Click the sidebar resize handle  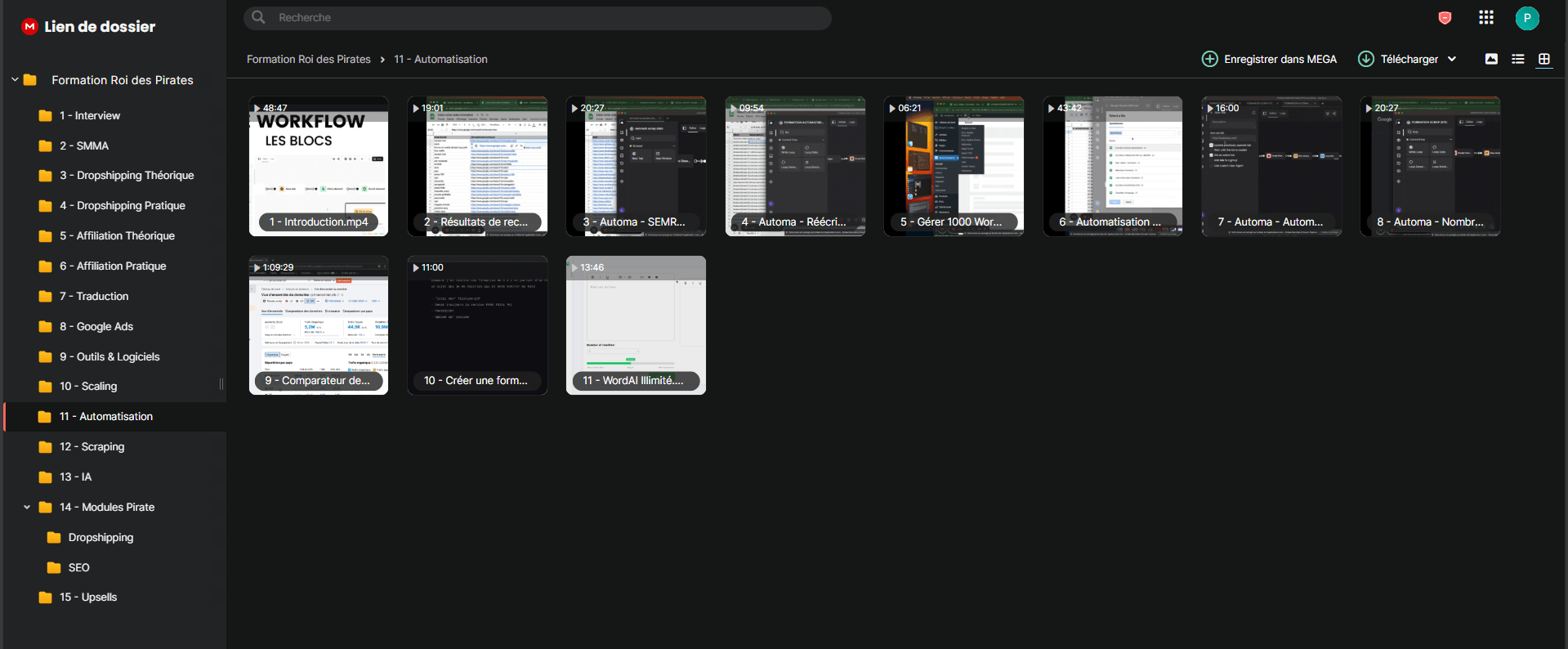(x=221, y=384)
